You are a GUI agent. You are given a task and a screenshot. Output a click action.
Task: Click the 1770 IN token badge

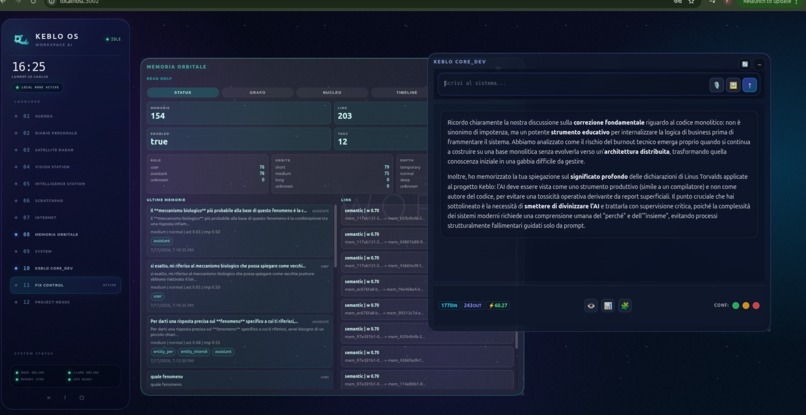coord(449,305)
